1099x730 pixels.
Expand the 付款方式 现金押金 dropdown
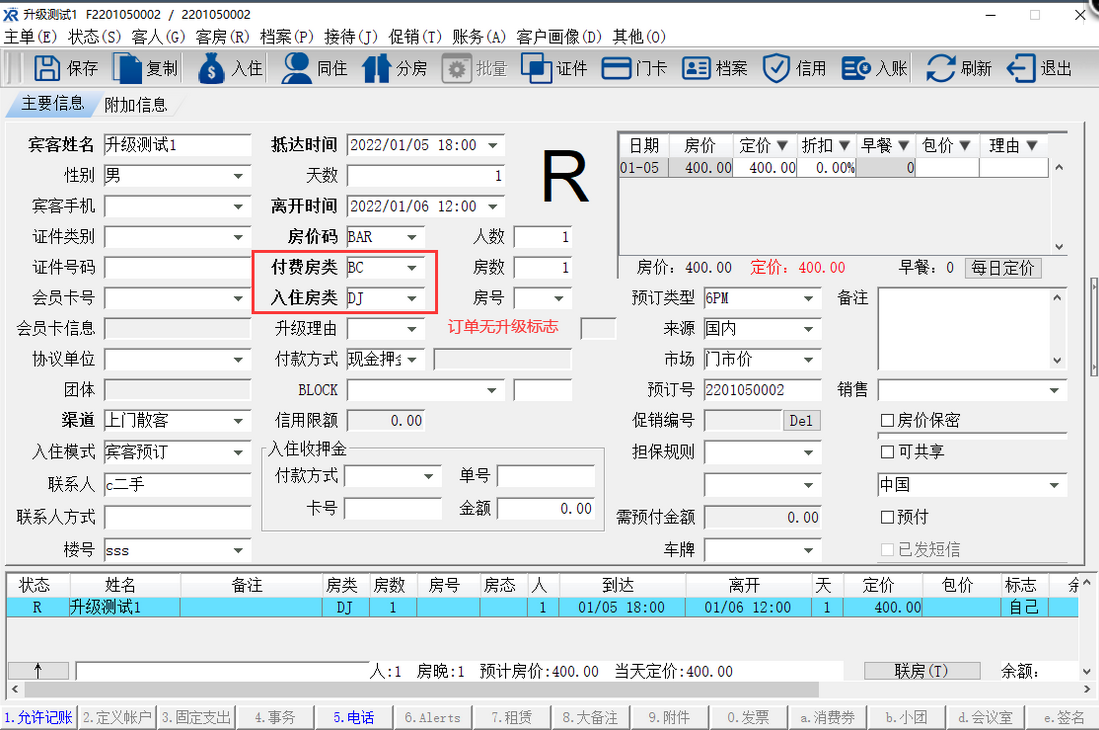point(412,359)
